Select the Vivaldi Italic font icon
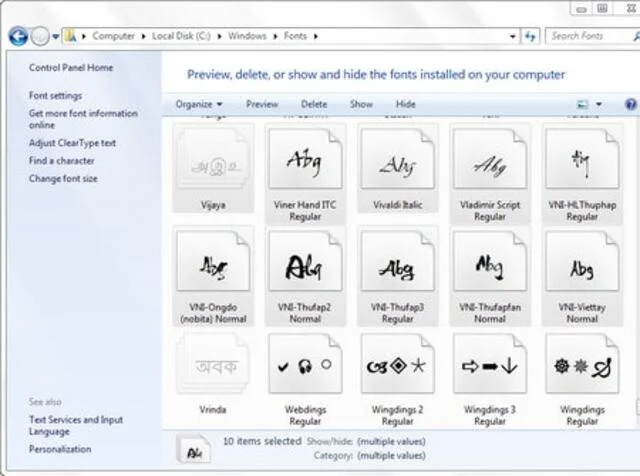 point(398,160)
